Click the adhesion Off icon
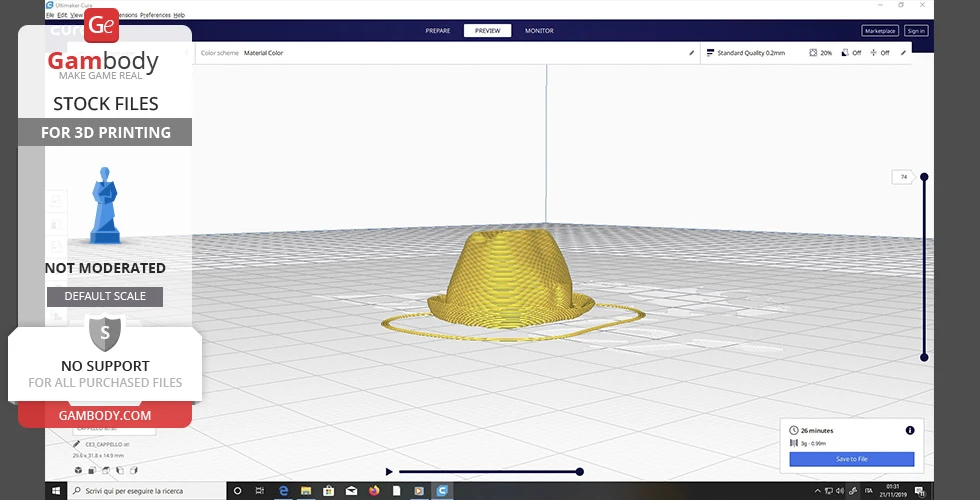 click(x=874, y=53)
